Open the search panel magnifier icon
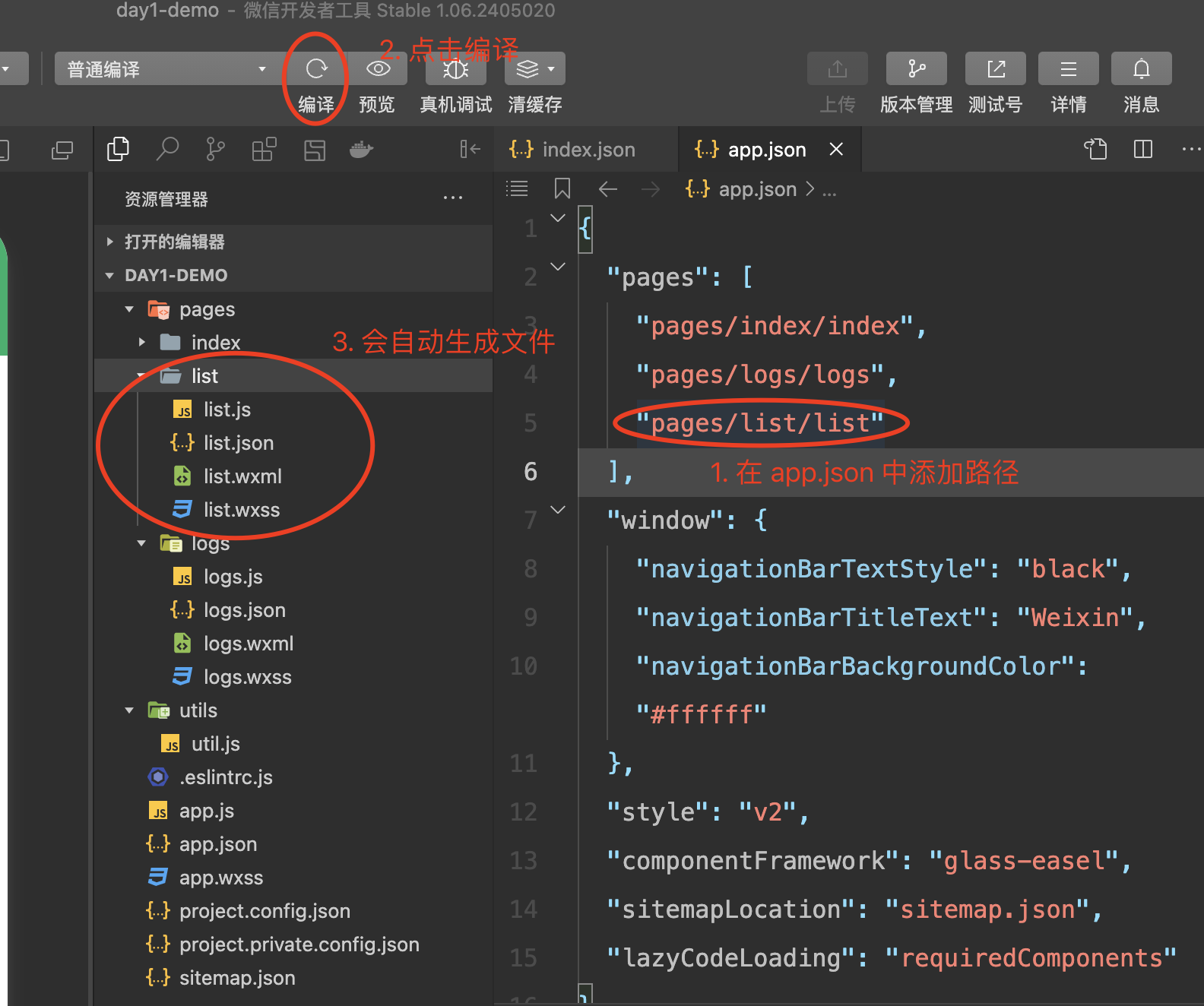The image size is (1204, 1006). coord(166,150)
